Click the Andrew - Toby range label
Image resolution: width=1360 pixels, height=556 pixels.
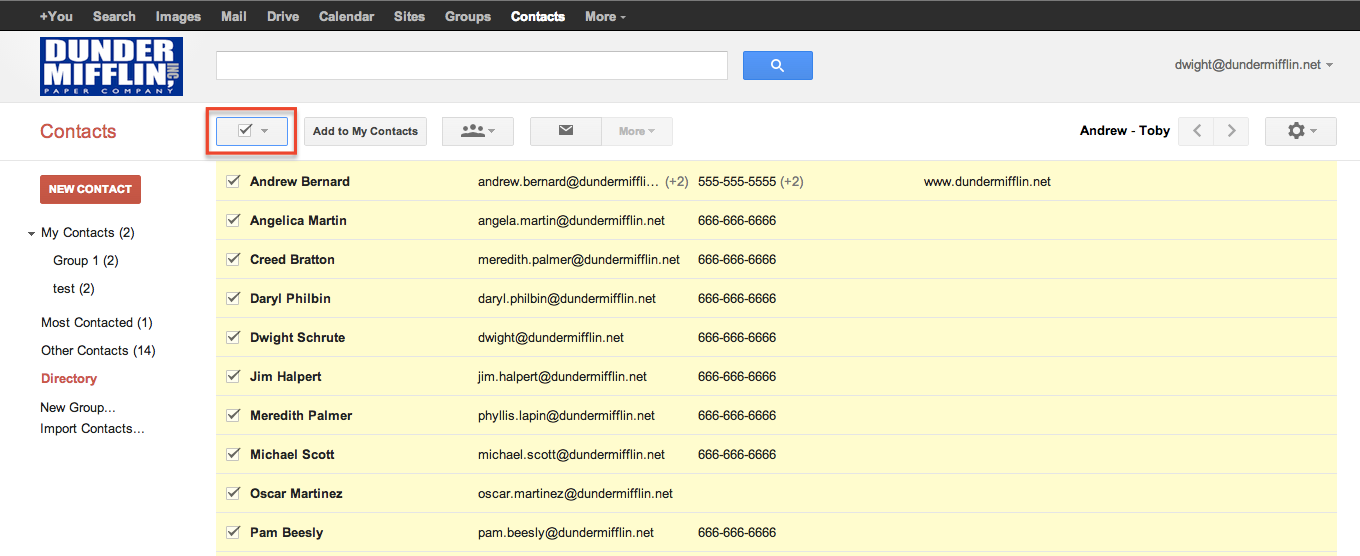pyautogui.click(x=1125, y=131)
